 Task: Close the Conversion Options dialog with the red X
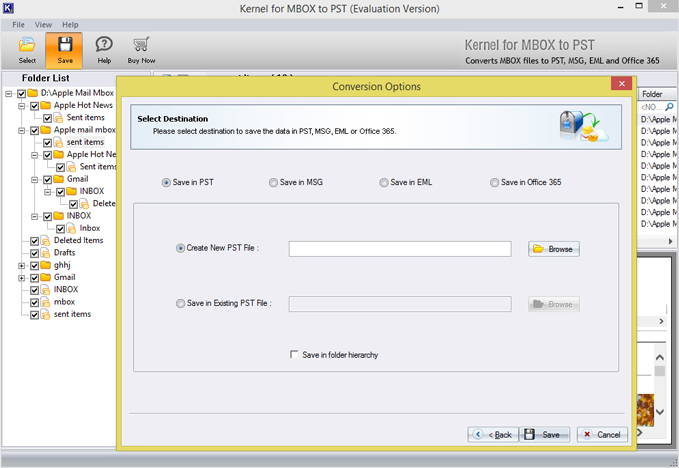621,84
